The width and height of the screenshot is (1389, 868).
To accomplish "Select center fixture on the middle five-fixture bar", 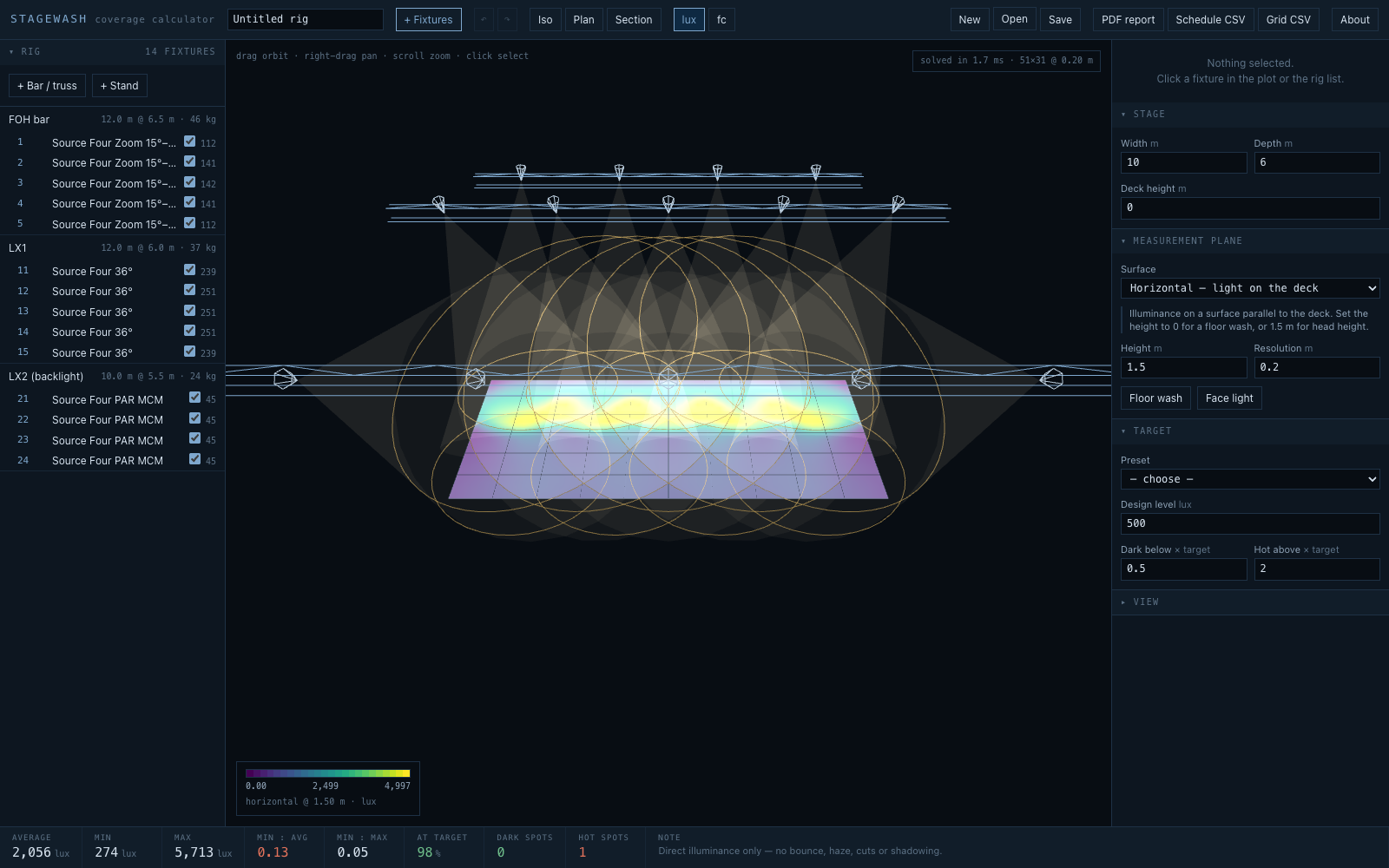I will [668, 204].
